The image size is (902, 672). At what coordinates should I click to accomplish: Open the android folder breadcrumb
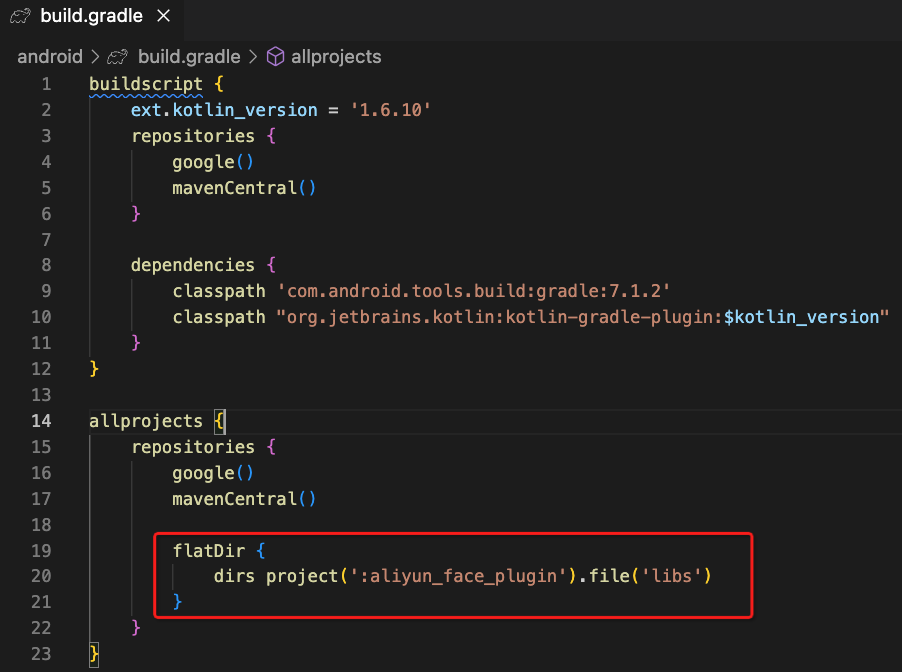coord(50,56)
